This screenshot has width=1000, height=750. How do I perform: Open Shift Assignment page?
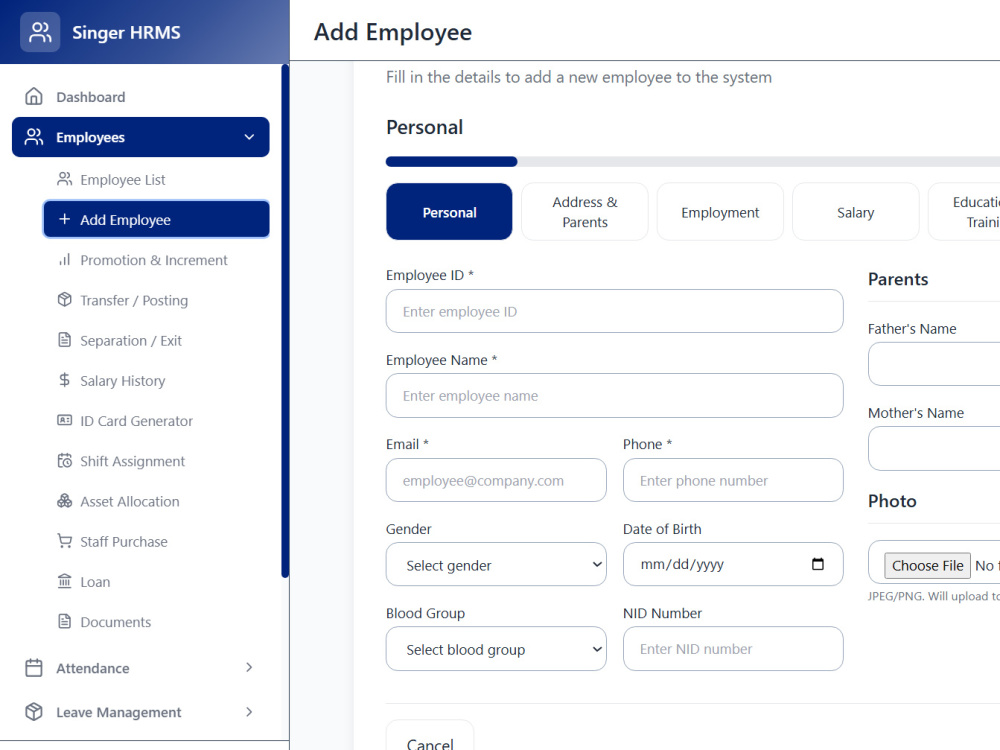(156, 461)
